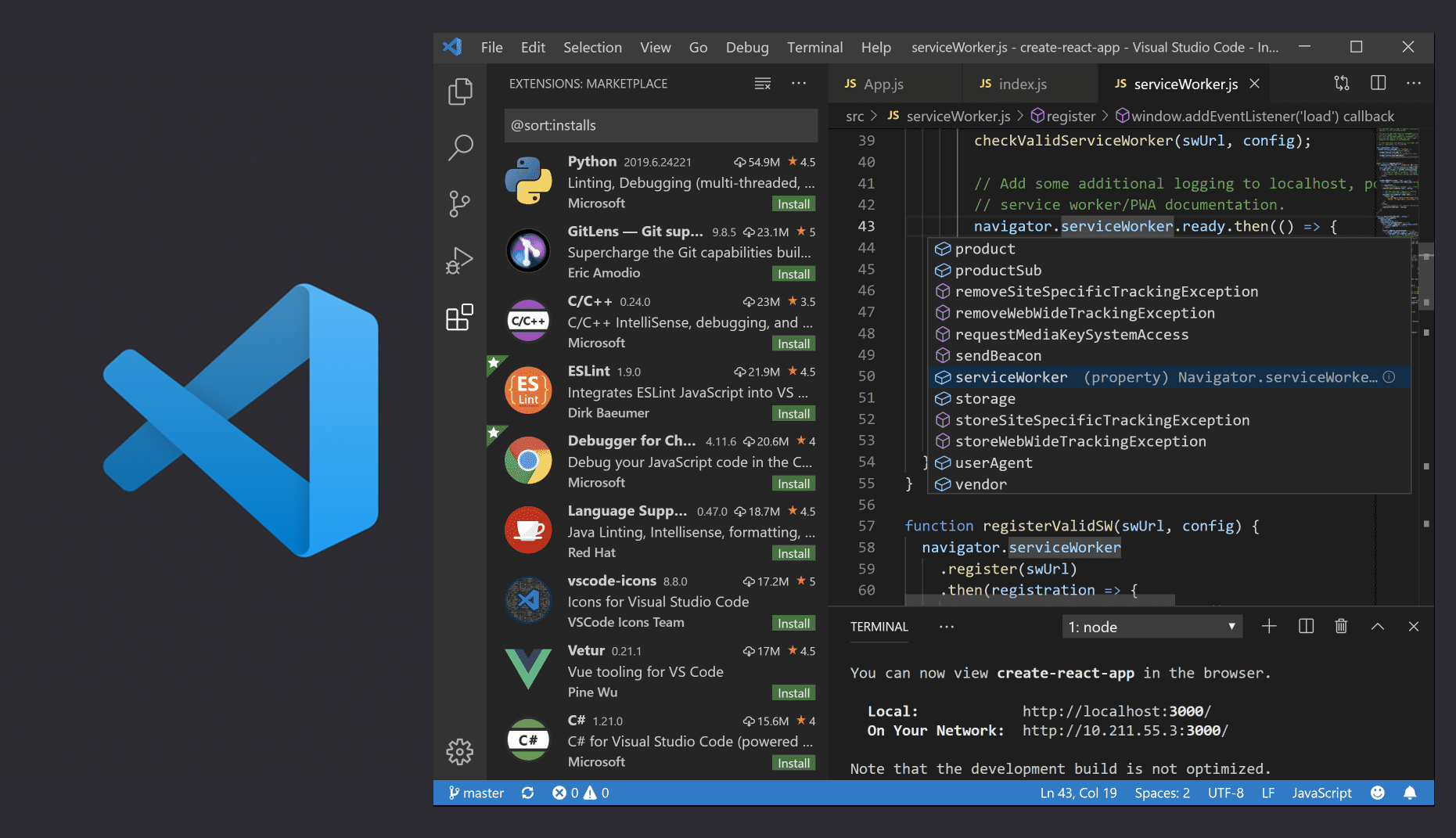
Task: Install the vscode-icons extension
Action: coord(793,623)
